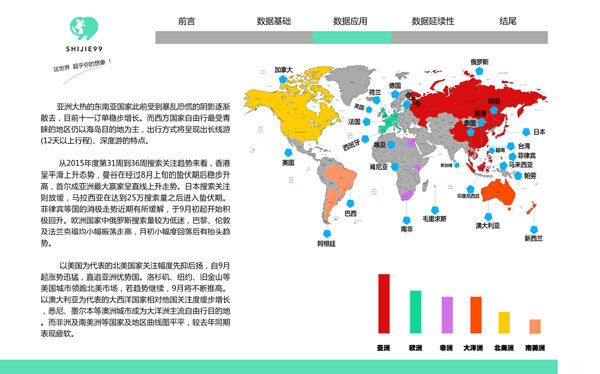This screenshot has height=374, width=600.
Task: Click the blue marker above 美国 label
Action: pyautogui.click(x=288, y=153)
